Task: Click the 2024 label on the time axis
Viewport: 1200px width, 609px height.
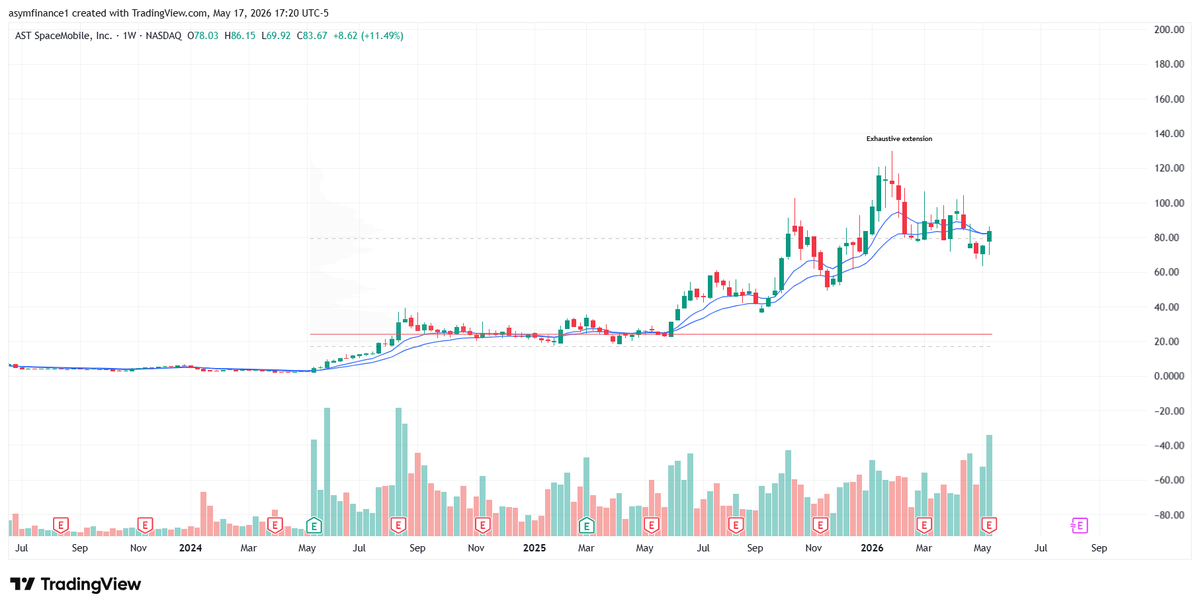Action: coord(190,548)
